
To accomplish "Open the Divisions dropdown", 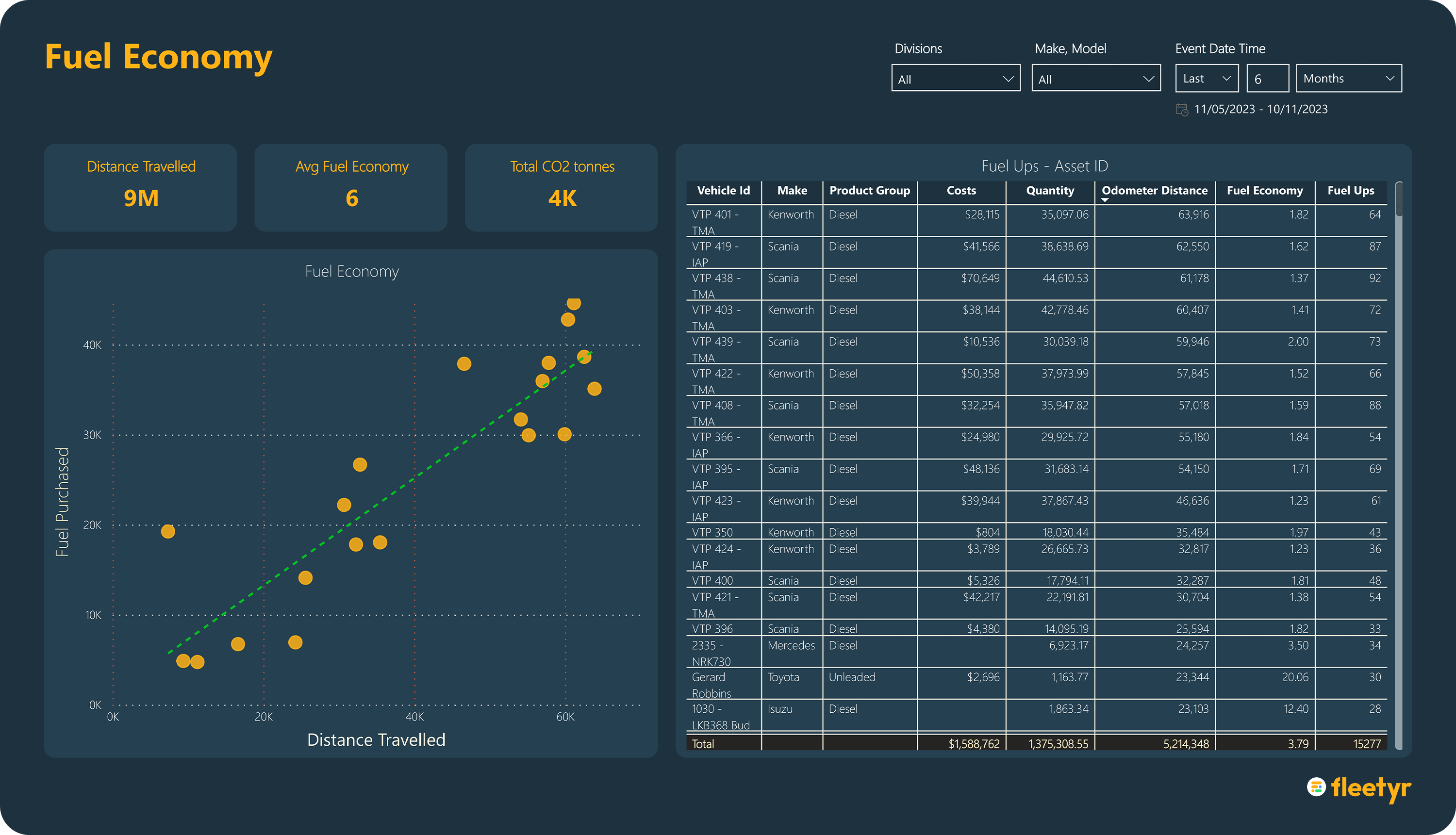I will [956, 79].
